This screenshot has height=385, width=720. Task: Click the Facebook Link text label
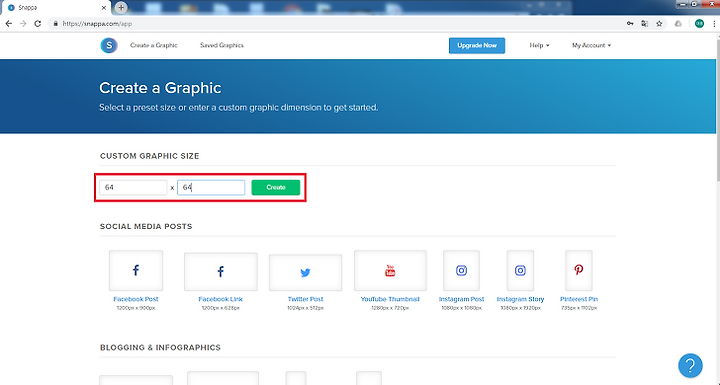[220, 299]
